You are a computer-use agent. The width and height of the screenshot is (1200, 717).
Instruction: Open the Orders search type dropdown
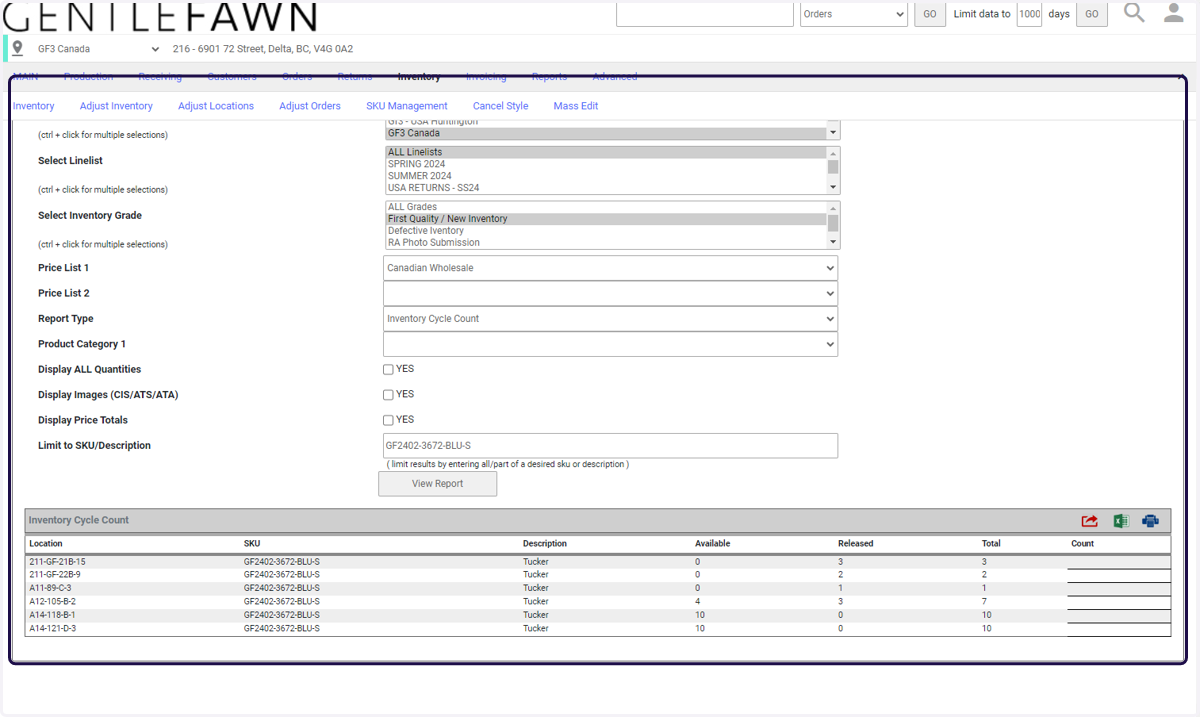click(x=854, y=14)
